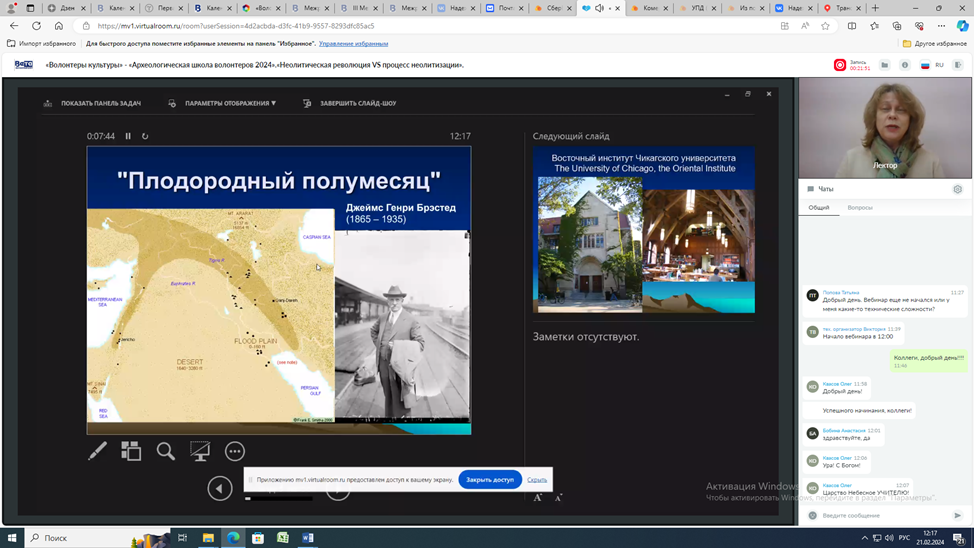974x548 pixels.
Task: Select the pen and laser pointer tool
Action: point(97,452)
